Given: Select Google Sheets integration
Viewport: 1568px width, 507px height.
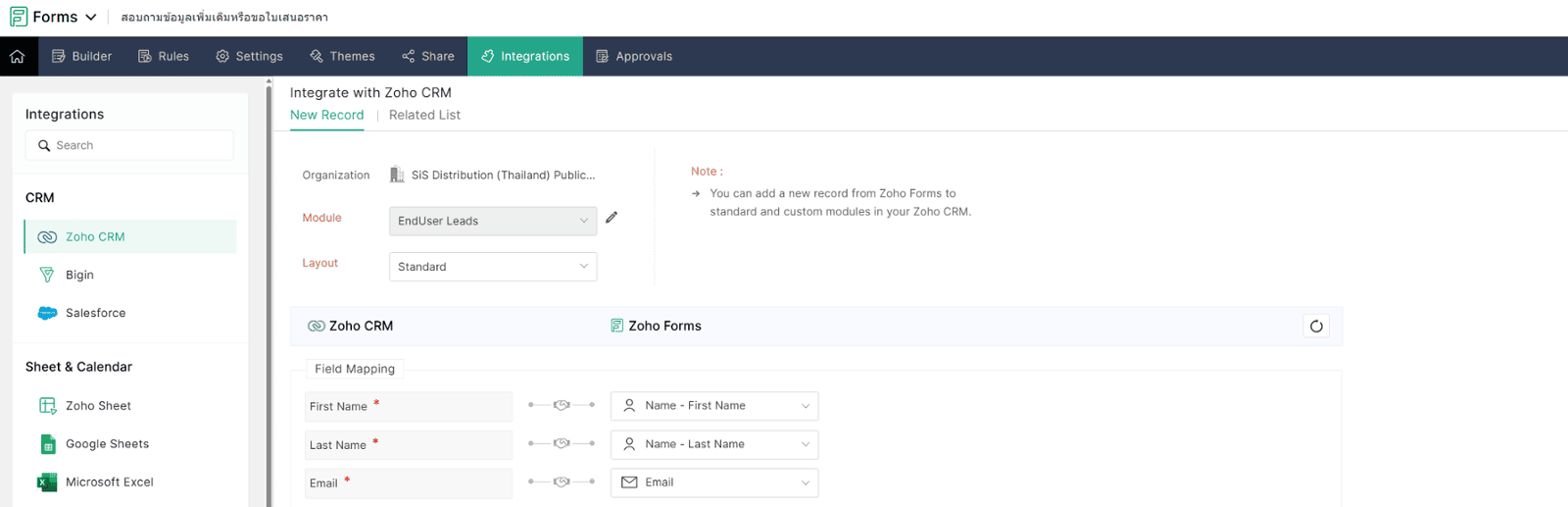Looking at the screenshot, I should point(106,444).
